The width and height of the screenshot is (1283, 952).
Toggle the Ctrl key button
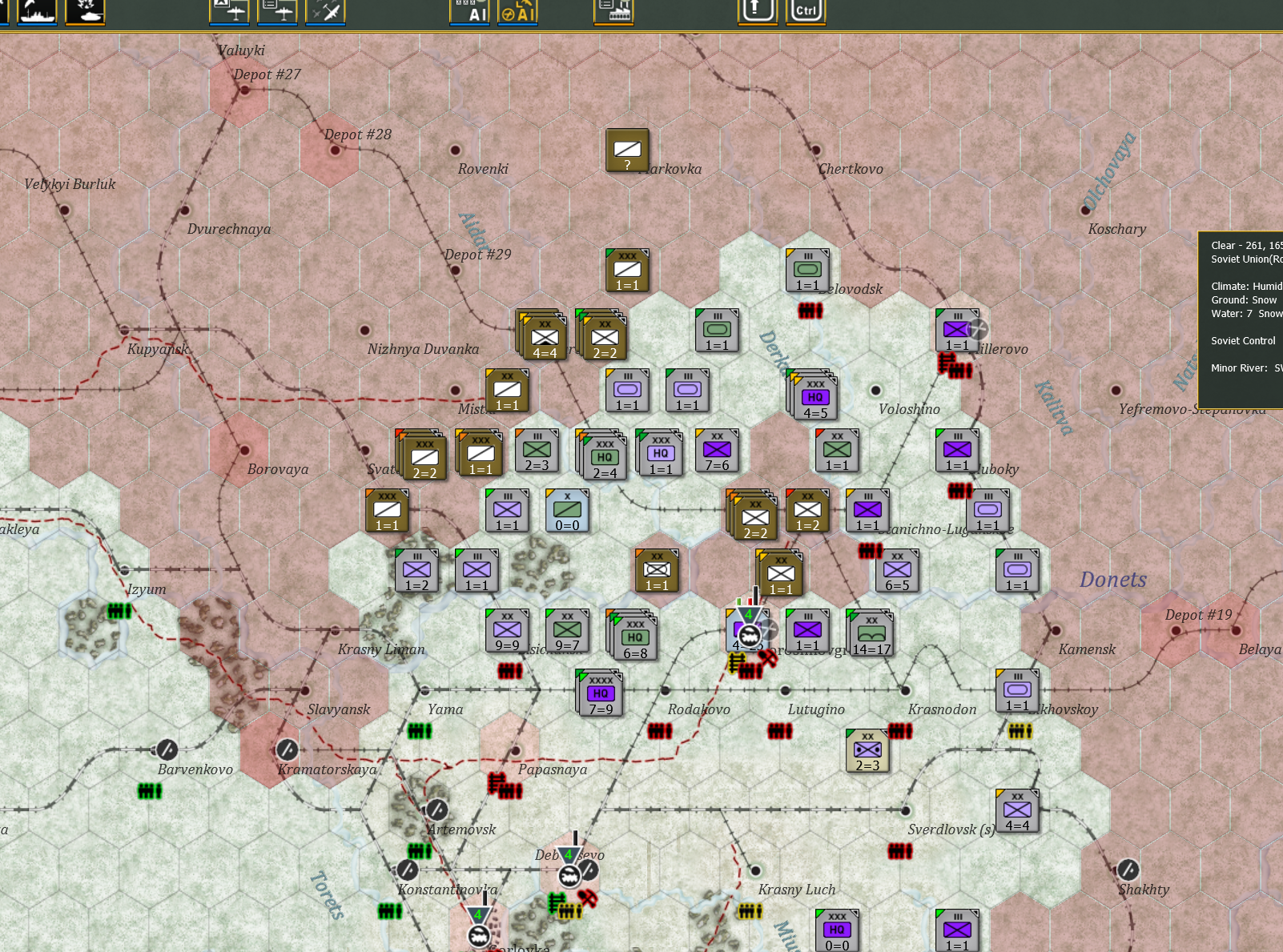click(806, 10)
